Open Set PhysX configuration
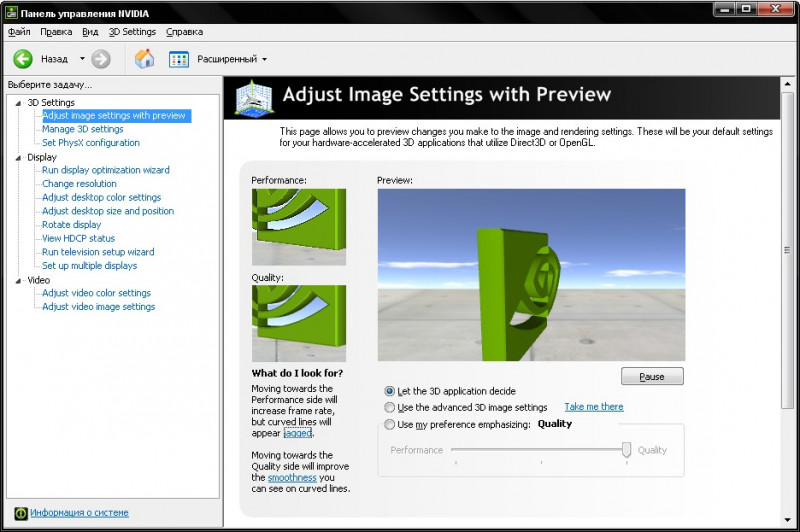 pos(91,143)
